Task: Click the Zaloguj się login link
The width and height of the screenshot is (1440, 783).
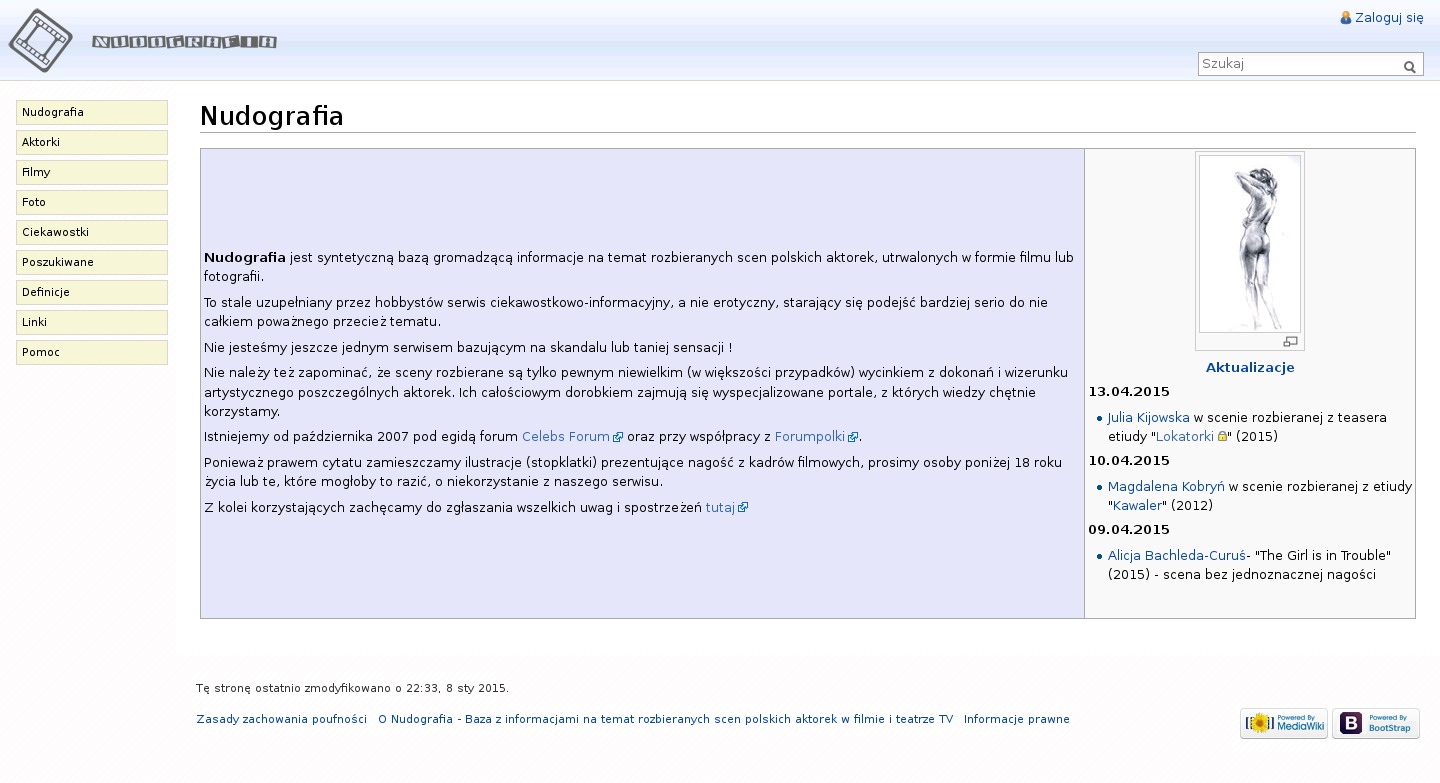Action: point(1388,18)
